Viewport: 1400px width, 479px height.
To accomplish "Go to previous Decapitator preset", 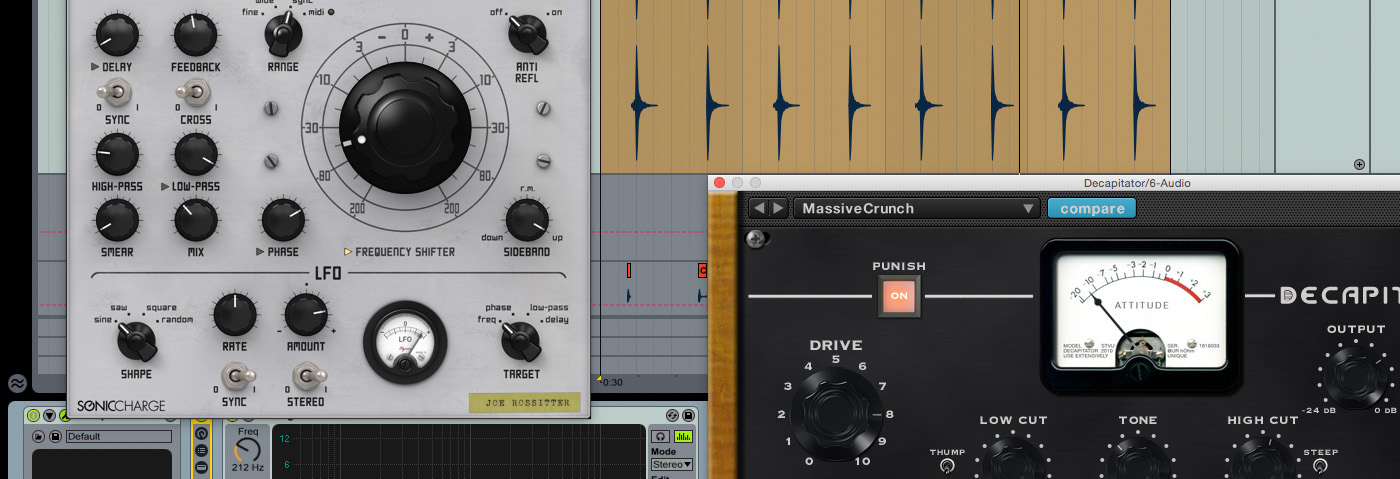I will [x=757, y=208].
